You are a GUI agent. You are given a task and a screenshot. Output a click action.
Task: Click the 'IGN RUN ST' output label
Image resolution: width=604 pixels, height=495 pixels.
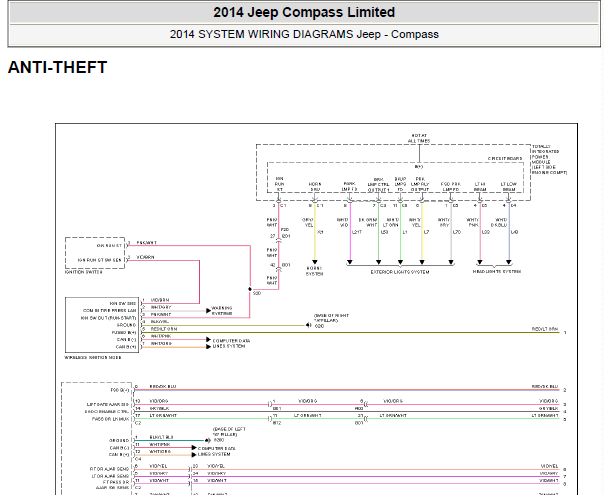point(280,184)
